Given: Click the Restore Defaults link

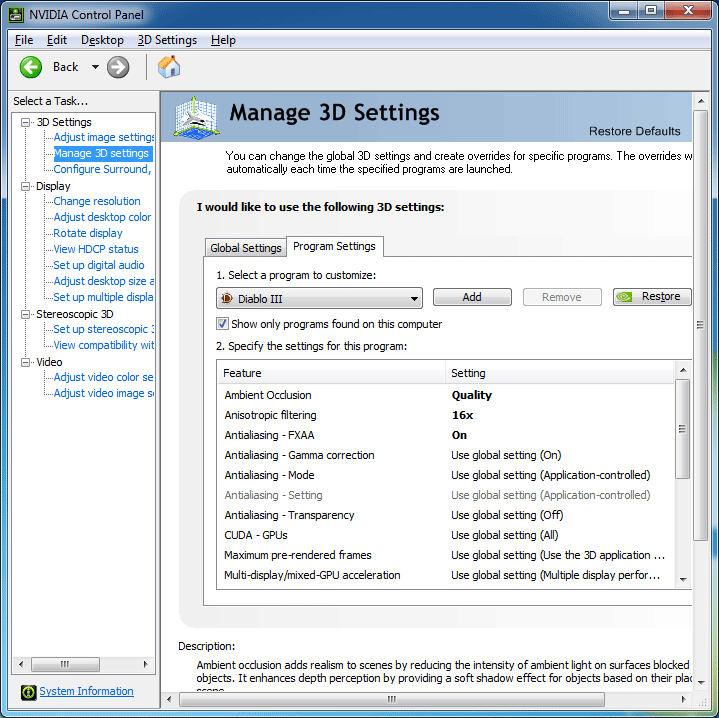Looking at the screenshot, I should click(635, 132).
